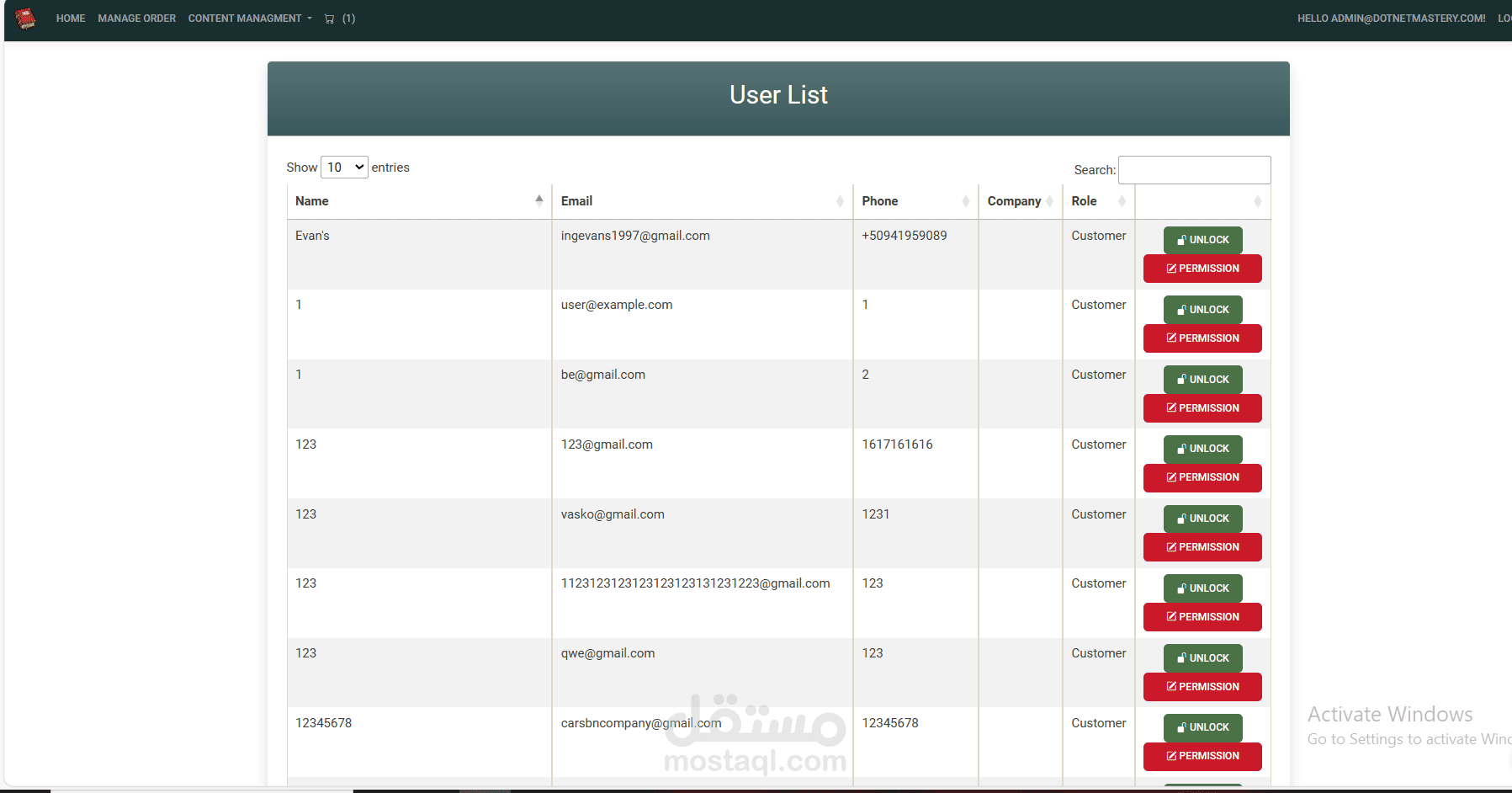1512x793 pixels.
Task: Sort table by the Phone column arrow
Action: point(966,201)
